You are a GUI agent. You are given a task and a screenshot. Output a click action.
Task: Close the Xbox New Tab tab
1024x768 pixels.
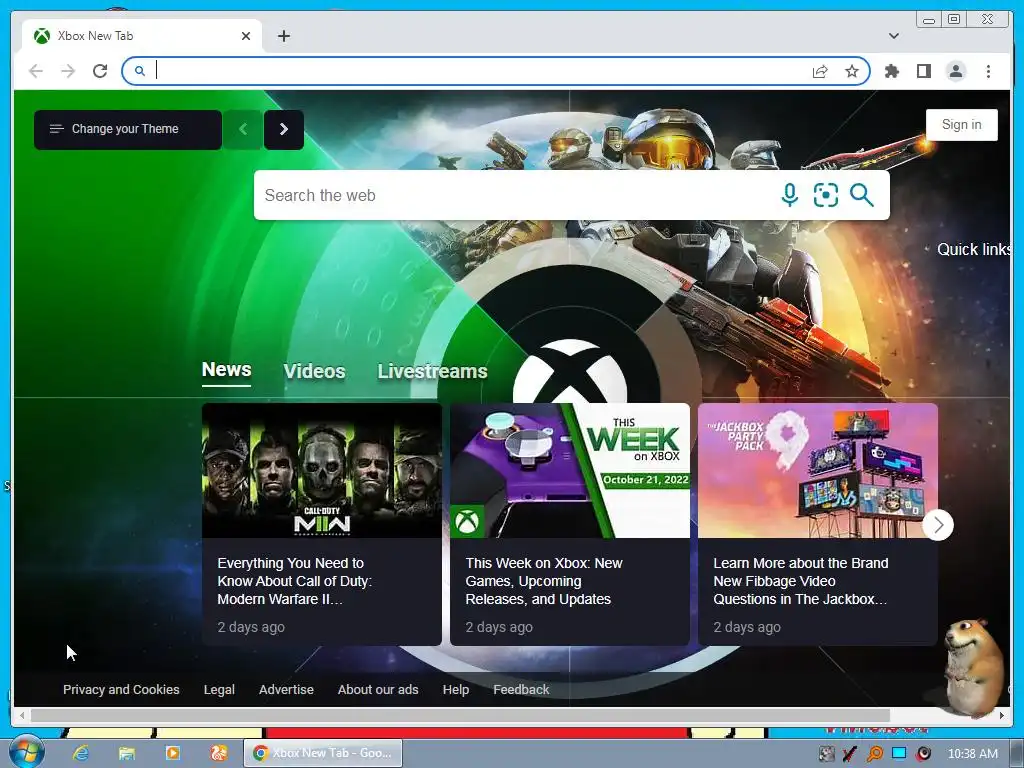coord(246,36)
